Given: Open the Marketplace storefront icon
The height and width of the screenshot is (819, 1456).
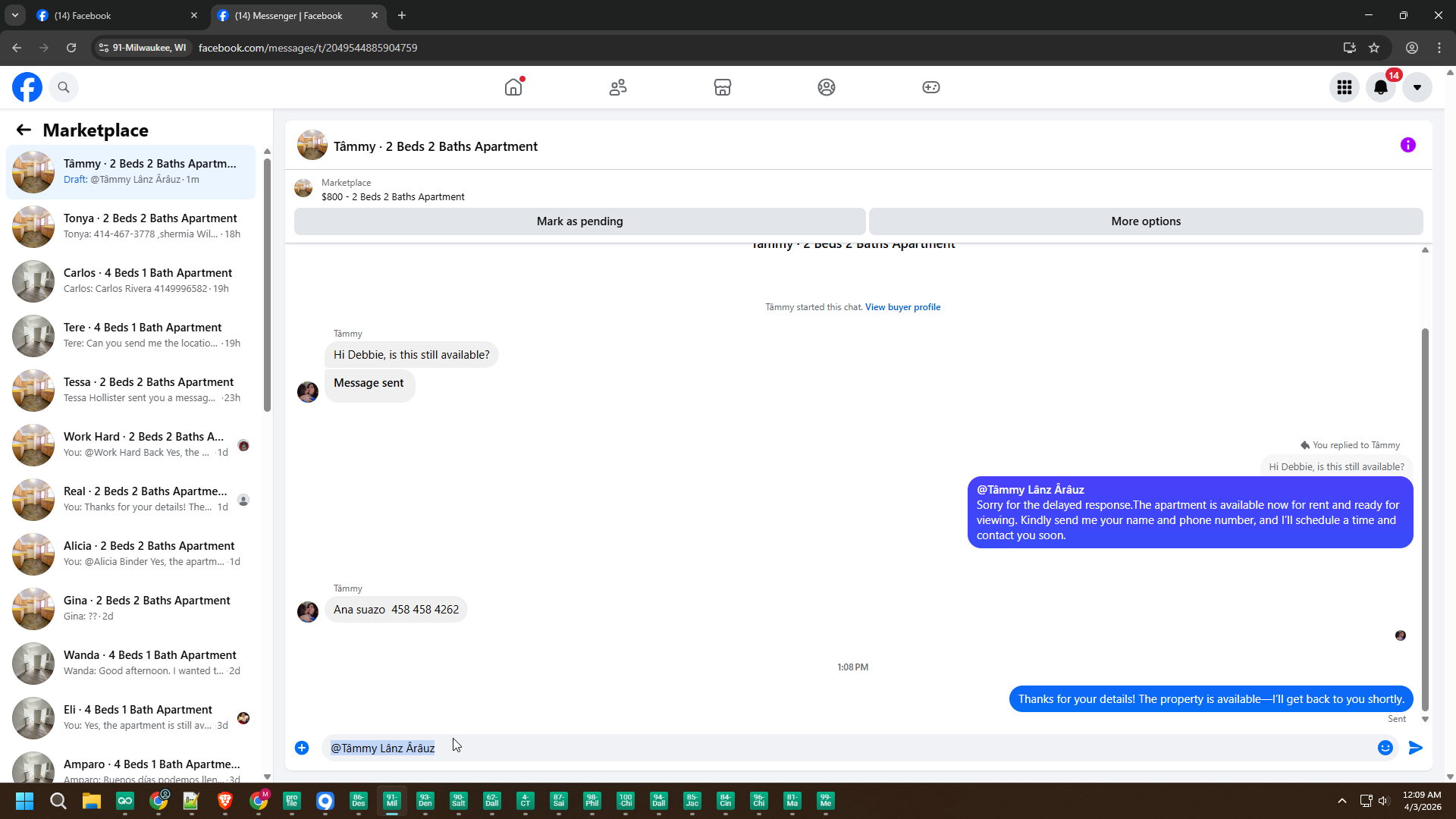Looking at the screenshot, I should [723, 87].
